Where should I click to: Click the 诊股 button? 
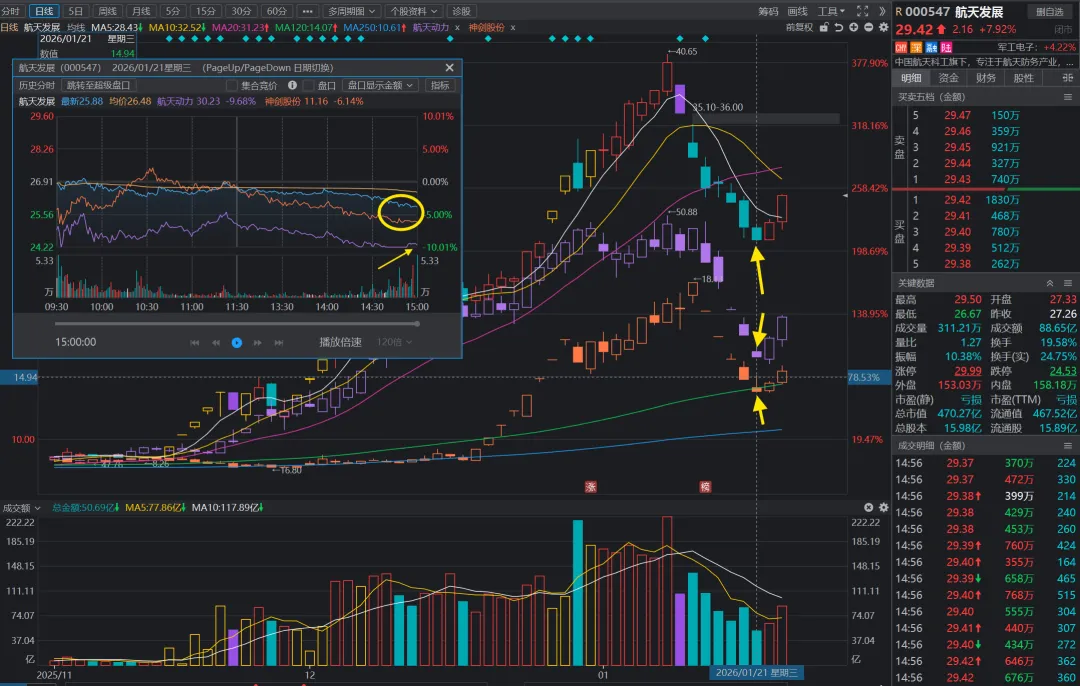tap(461, 11)
